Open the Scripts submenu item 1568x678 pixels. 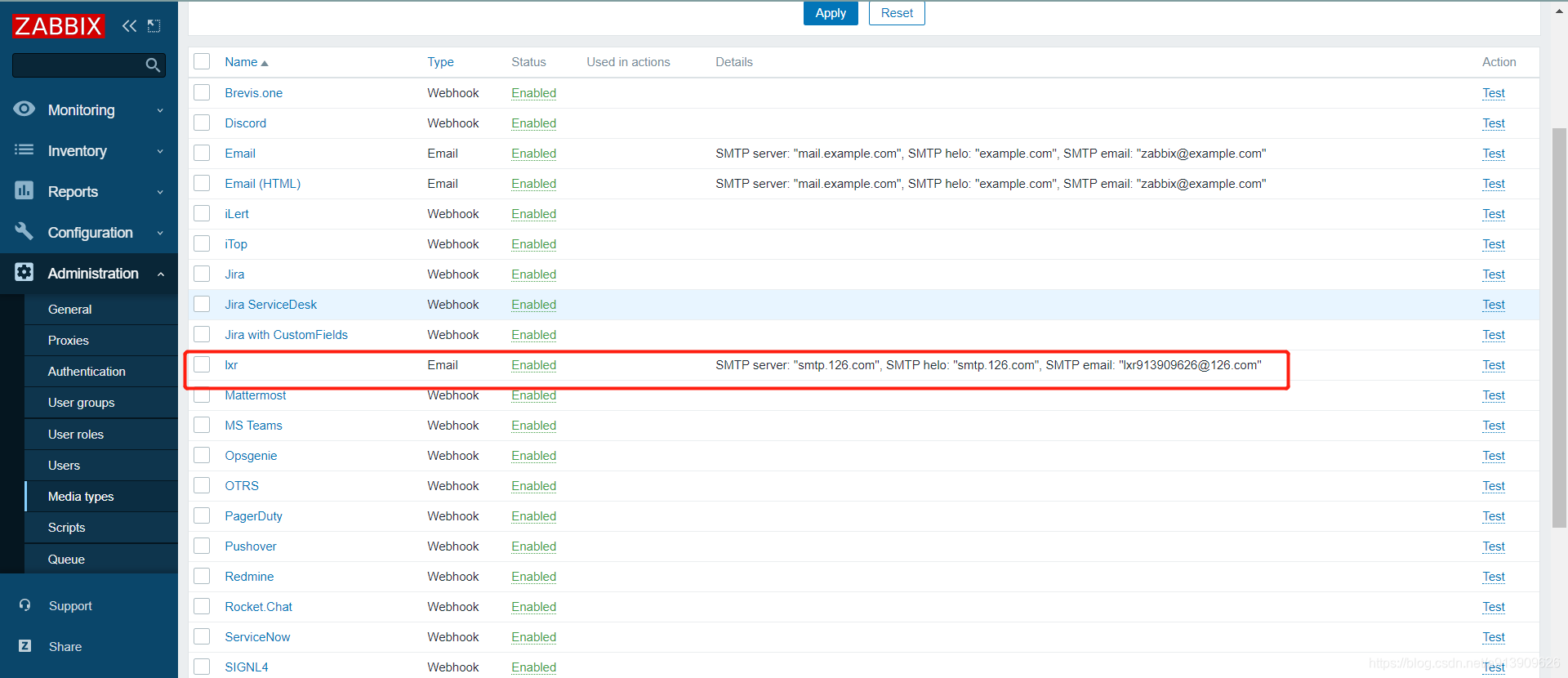point(101,527)
